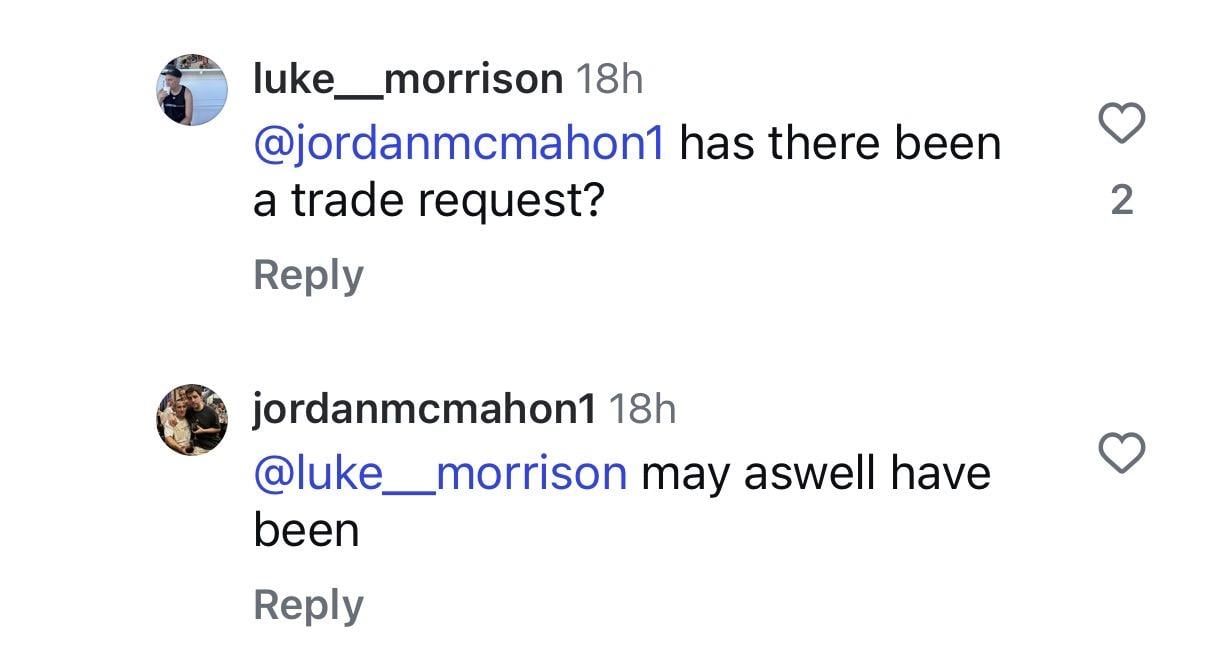
Task: Open the blue @jordanmcmahon1 mention
Action: point(459,144)
